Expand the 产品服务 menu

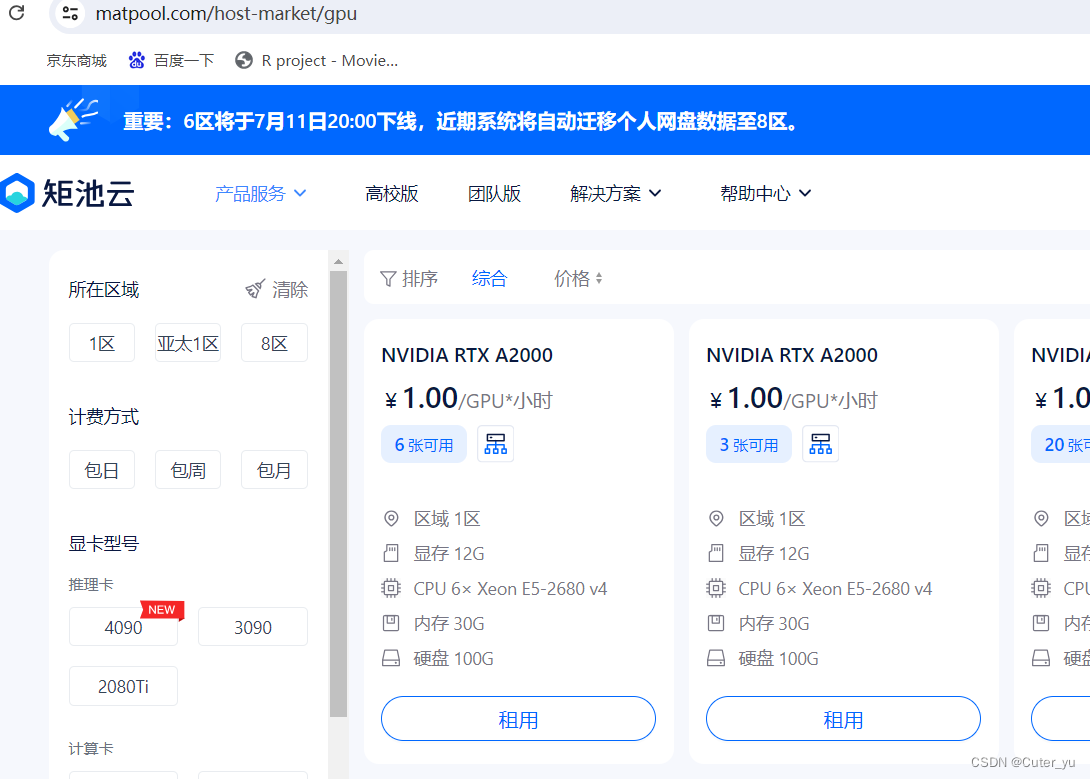click(x=261, y=193)
